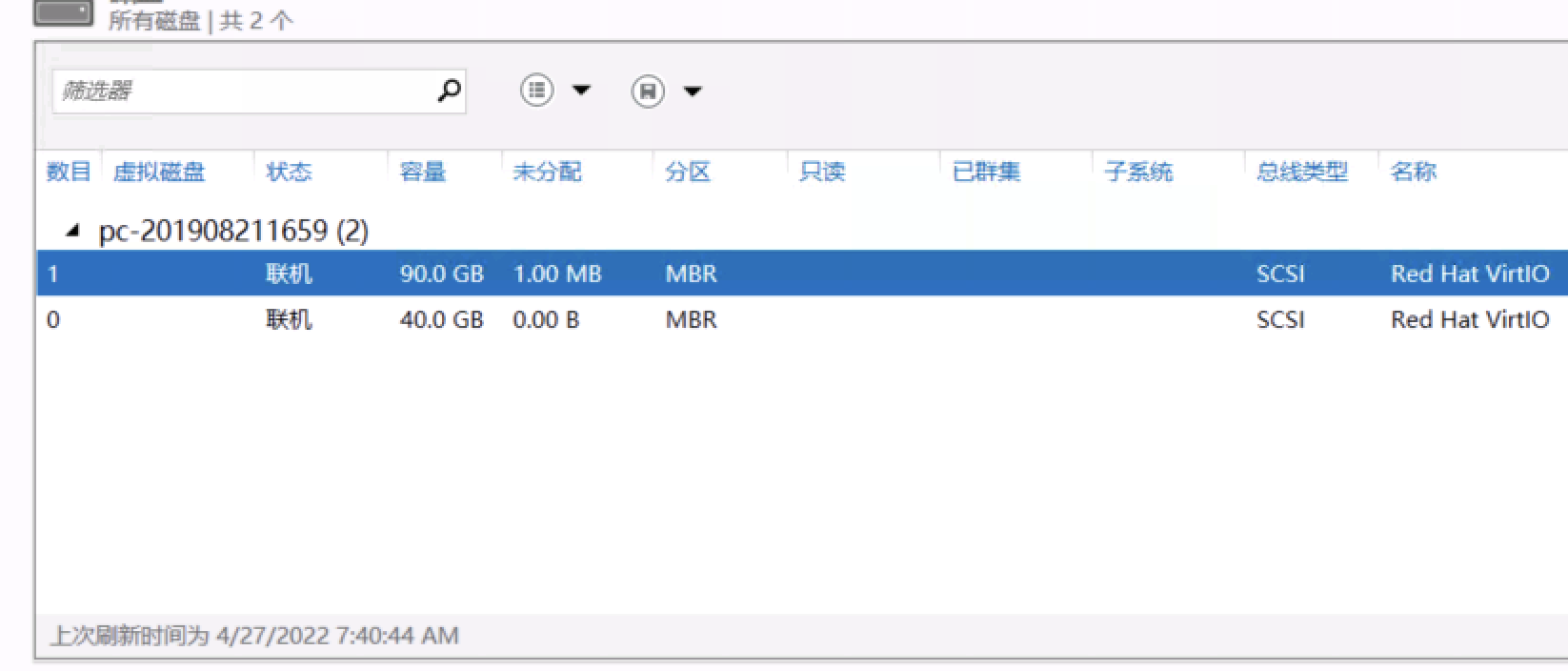Viewport: 1568px width, 671px height.
Task: Click the filter search magnifier icon
Action: coord(449,91)
